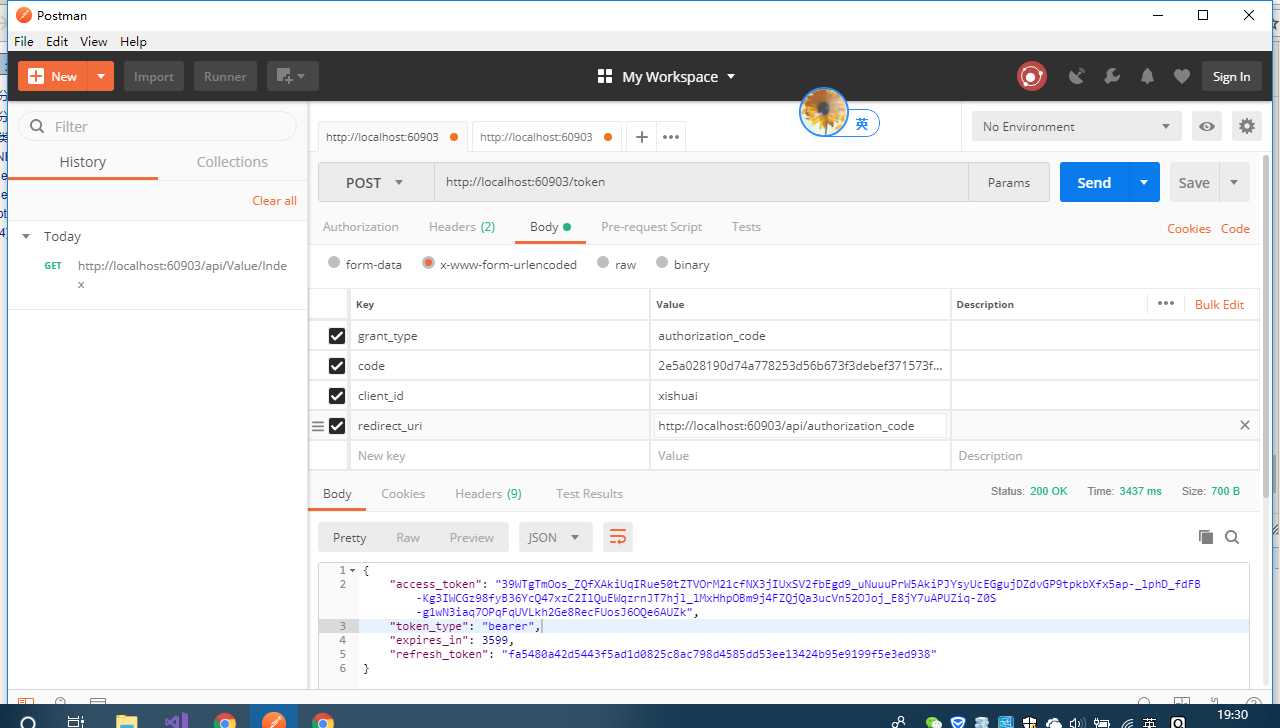Click the heart icon in header
Screen dimensions: 1280x728
tap(1182, 76)
